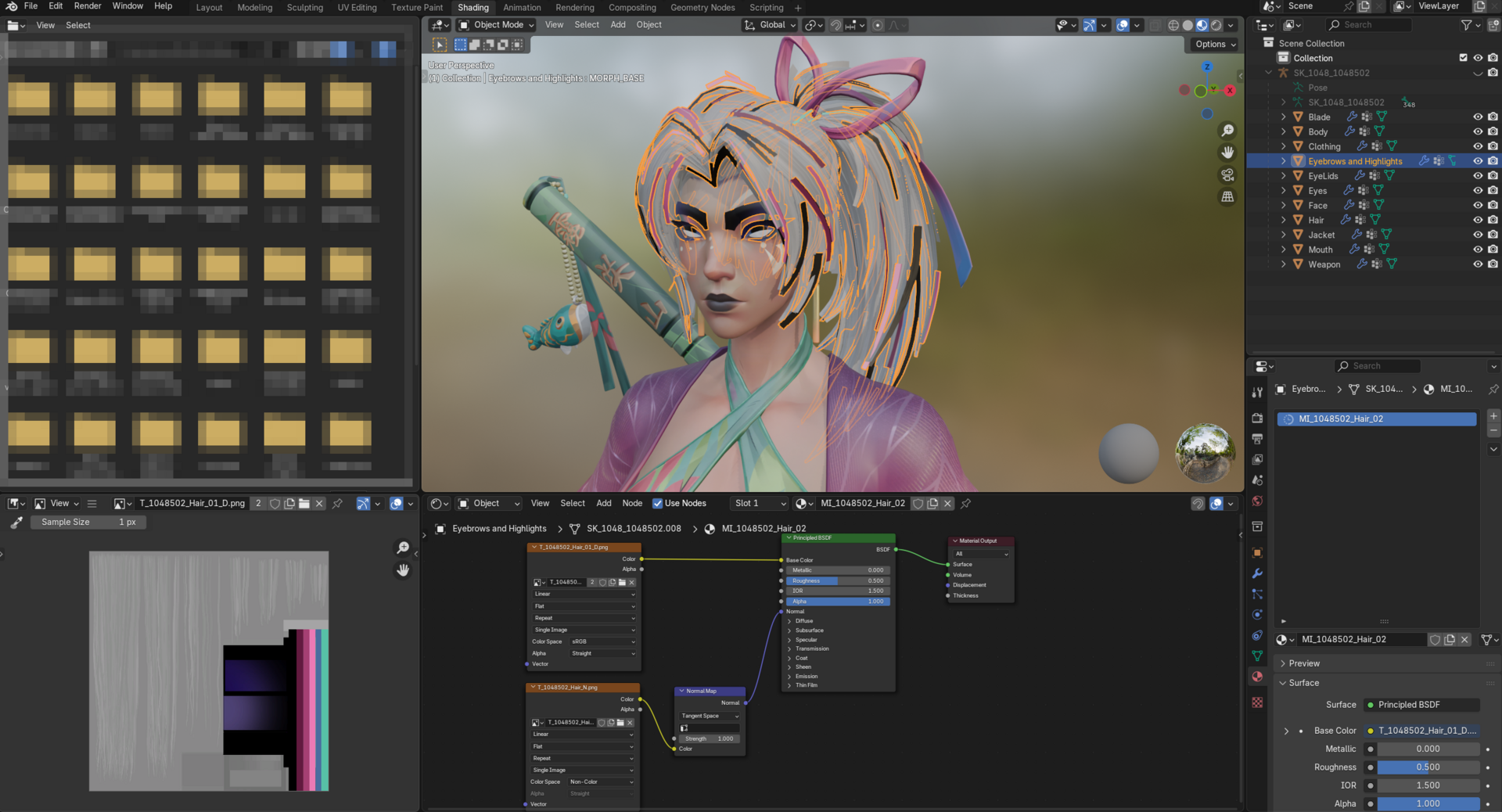Image resolution: width=1502 pixels, height=812 pixels.
Task: Open the View Layer properties tab
Action: tap(1257, 459)
